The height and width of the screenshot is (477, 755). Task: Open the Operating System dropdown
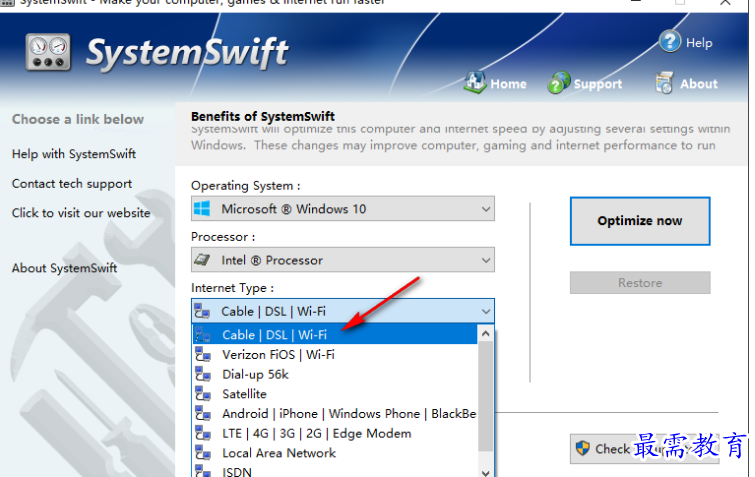coord(343,208)
